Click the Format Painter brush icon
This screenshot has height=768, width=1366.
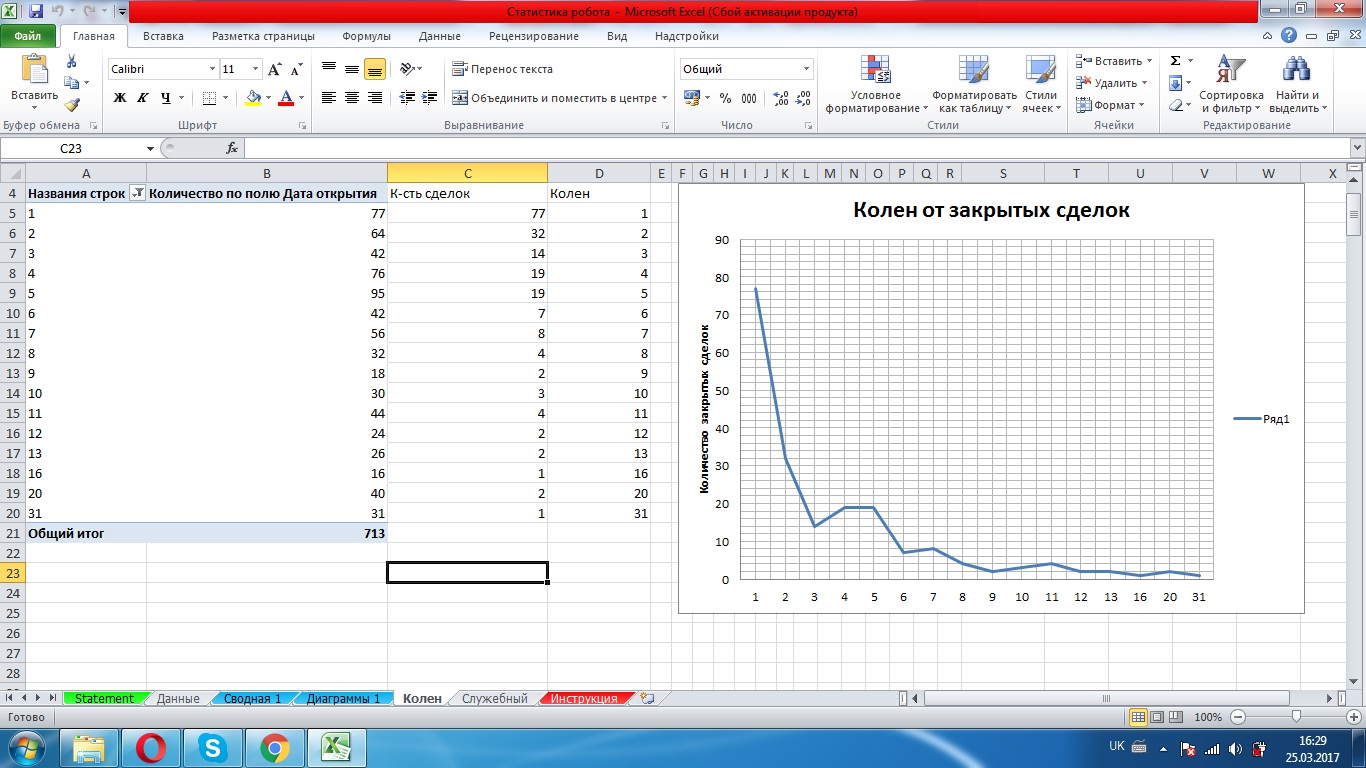72,104
